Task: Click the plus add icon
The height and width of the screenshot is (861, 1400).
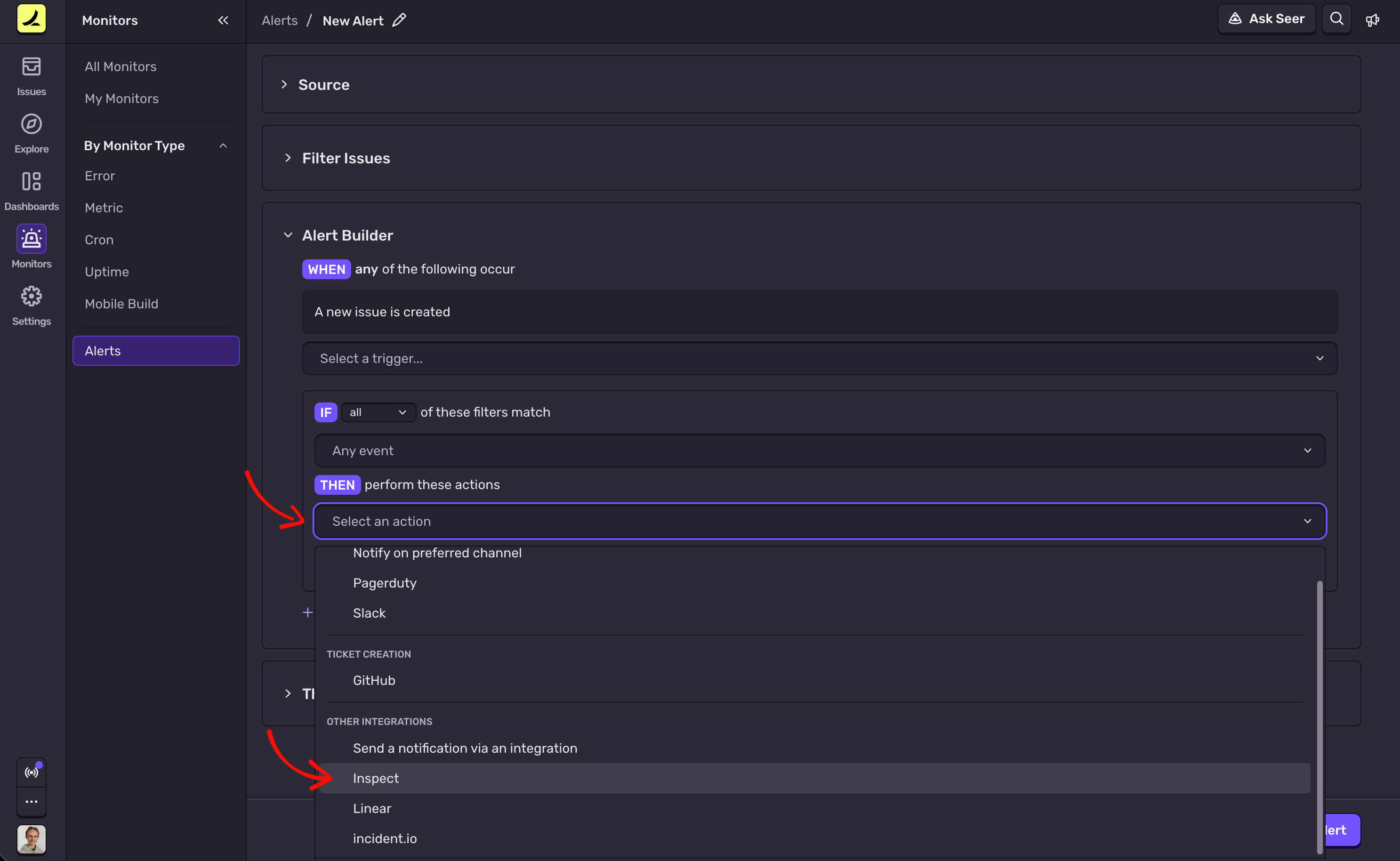Action: pos(307,612)
